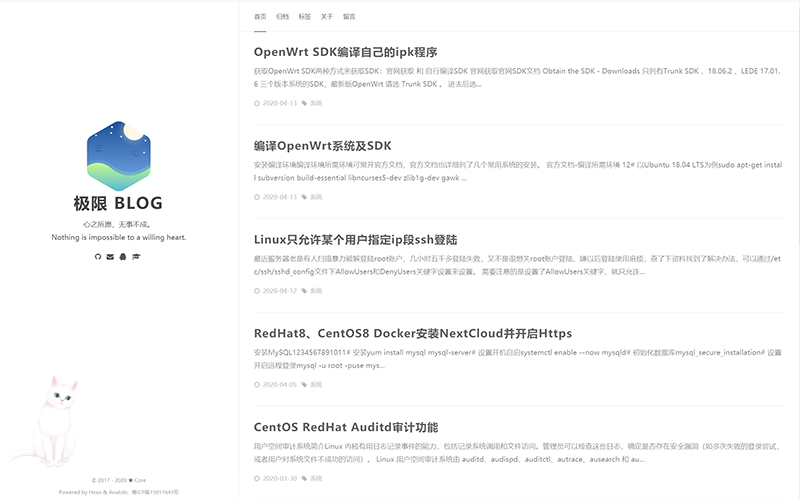Open post 'OpenWrt SDK编译自己的ipk程序'
The width and height of the screenshot is (800, 500).
[345, 52]
